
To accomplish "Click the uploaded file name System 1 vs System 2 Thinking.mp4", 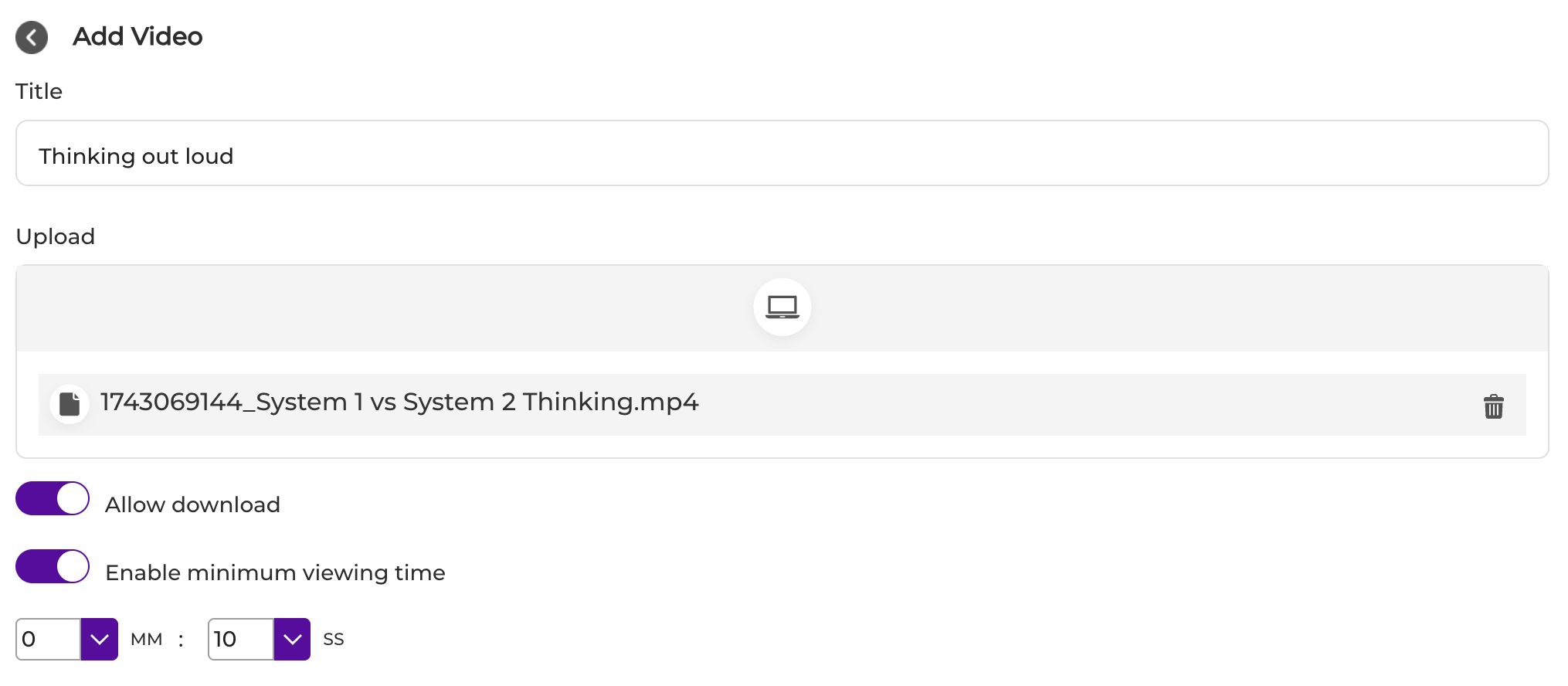I will (x=399, y=402).
